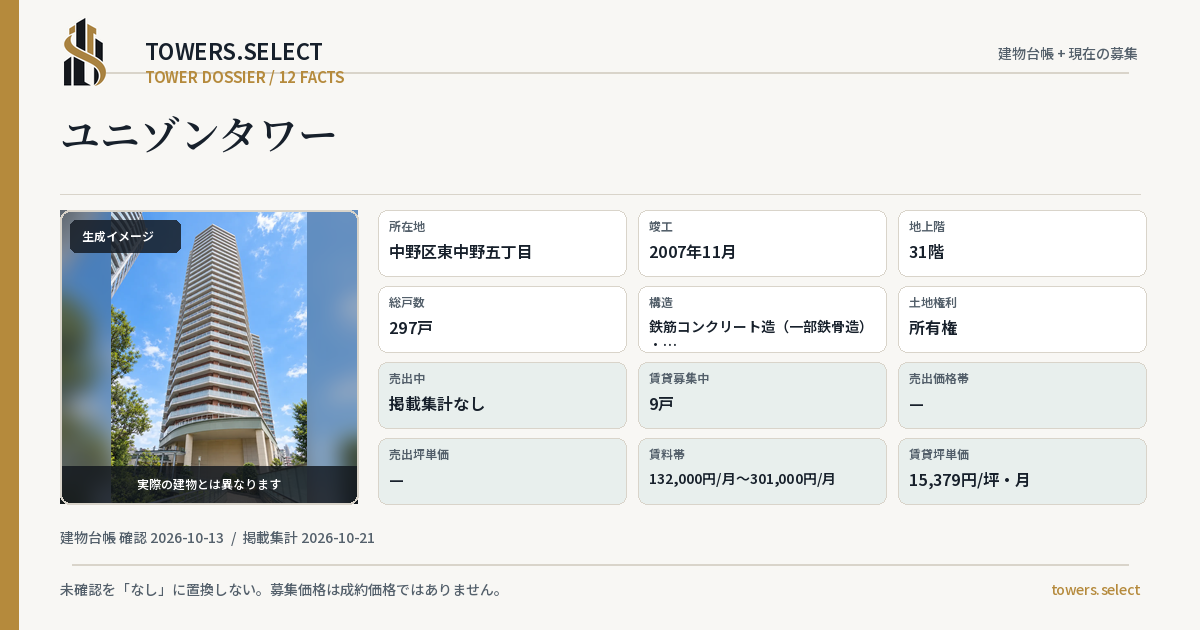Open the generated tower building image
Image resolution: width=1200 pixels, height=630 pixels.
(x=209, y=357)
